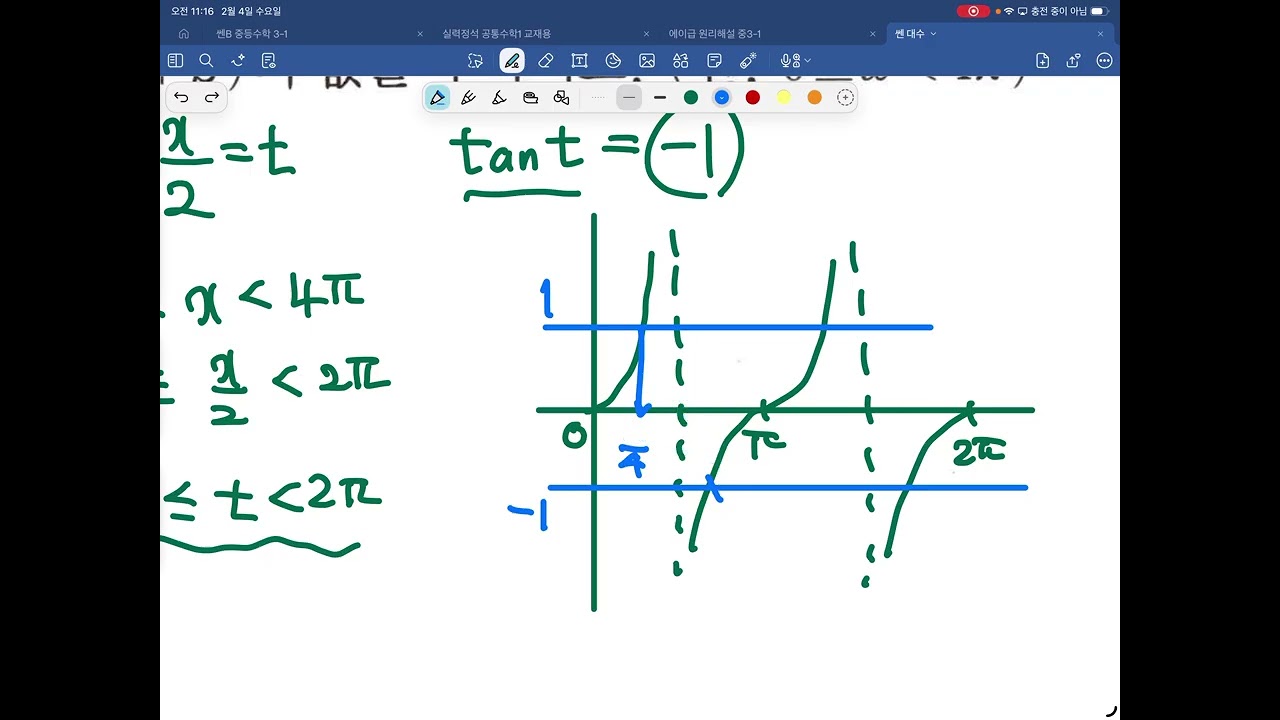Select the tape tool
Image resolution: width=1280 pixels, height=720 pixels.
[530, 97]
